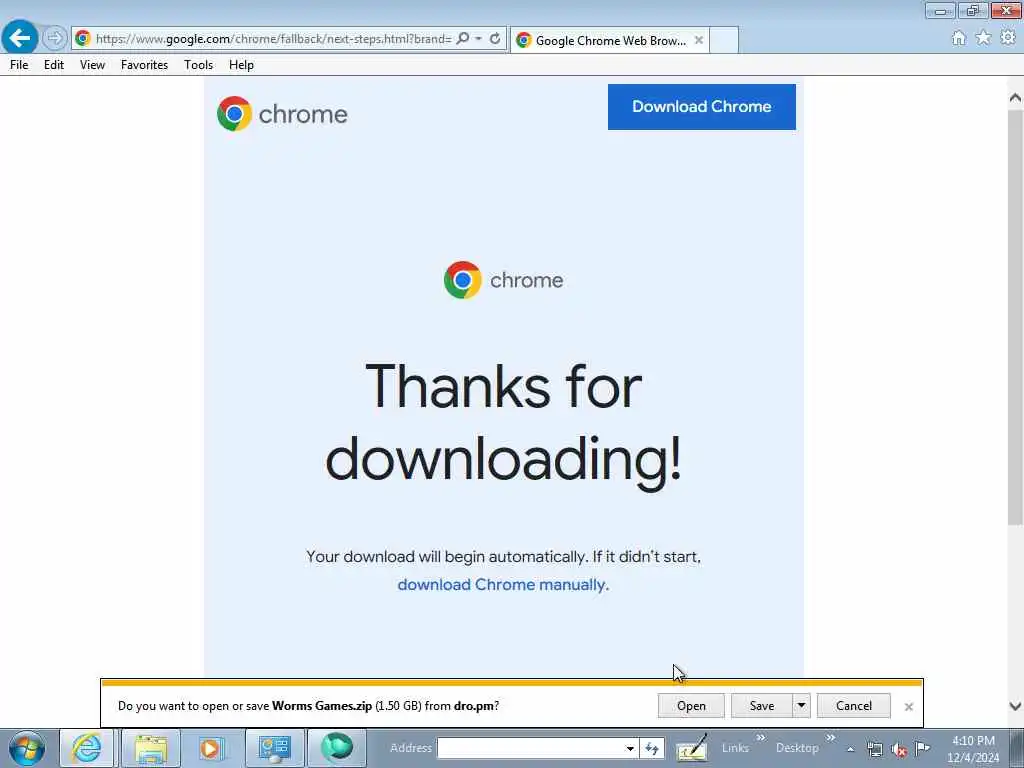Open the Edit menu

(x=54, y=65)
